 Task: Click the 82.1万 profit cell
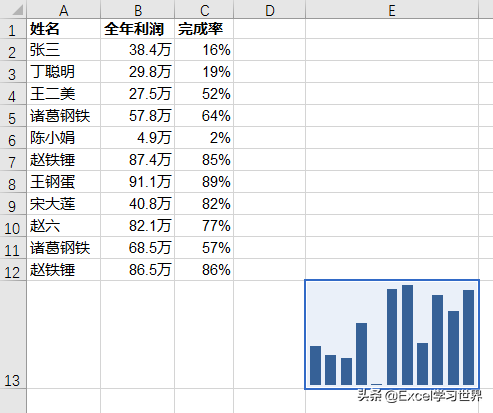pyautogui.click(x=137, y=226)
